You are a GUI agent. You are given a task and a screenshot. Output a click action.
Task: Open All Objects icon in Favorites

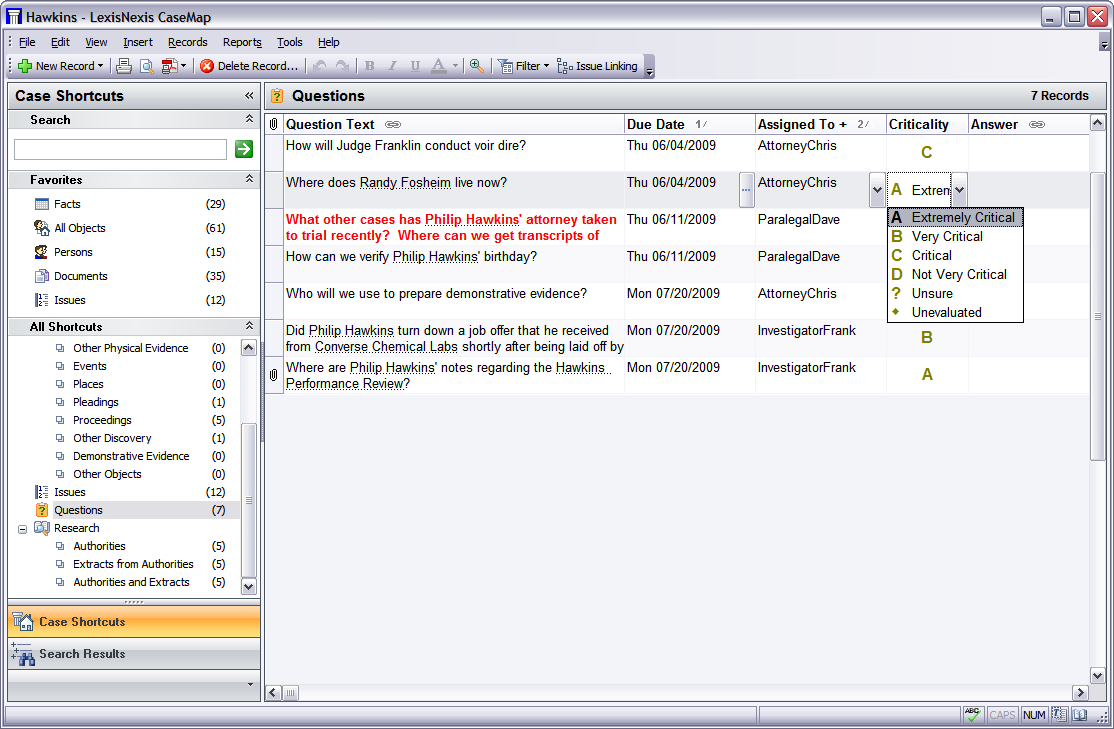[x=42, y=228]
